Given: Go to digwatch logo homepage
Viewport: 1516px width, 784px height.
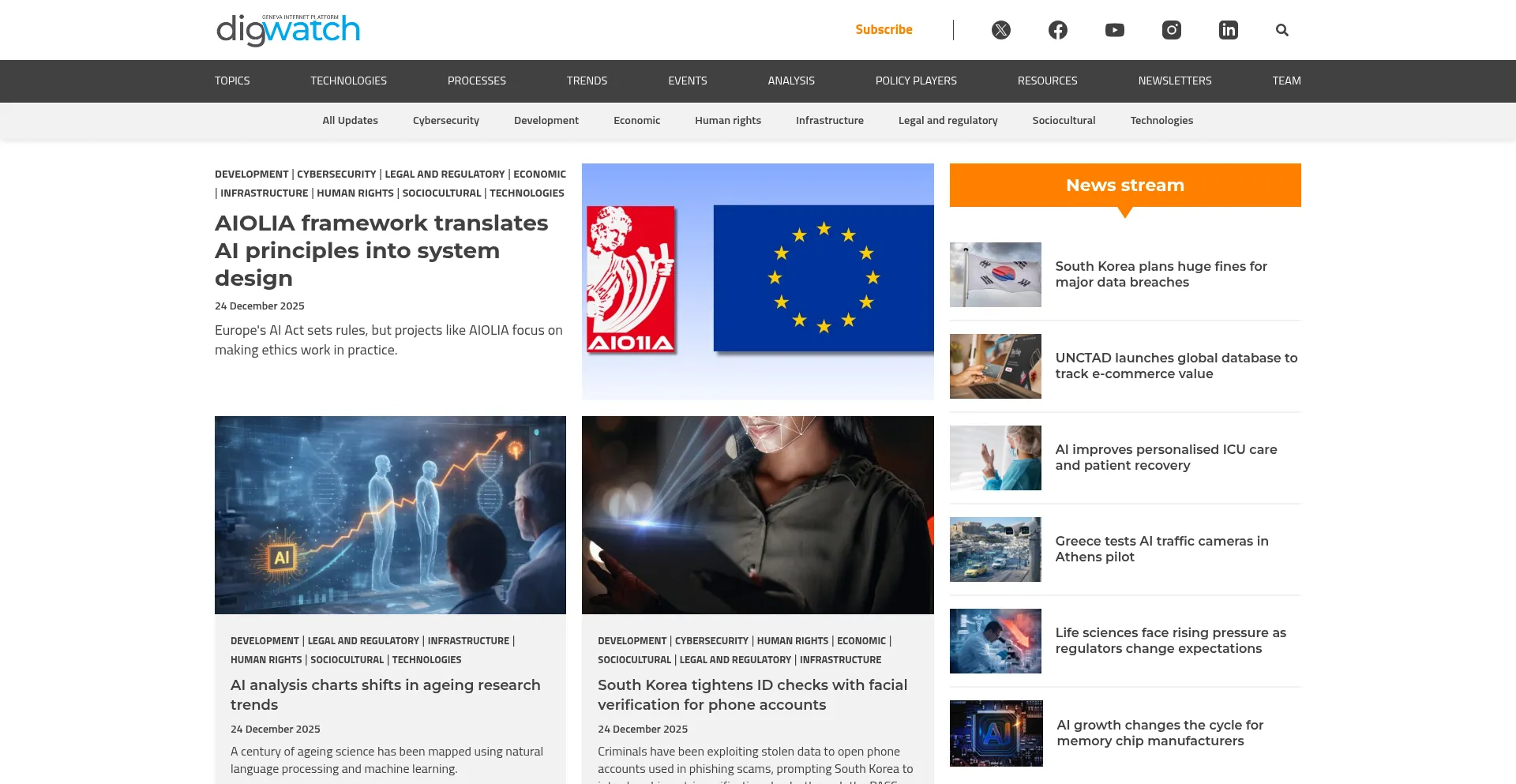Looking at the screenshot, I should (x=288, y=30).
